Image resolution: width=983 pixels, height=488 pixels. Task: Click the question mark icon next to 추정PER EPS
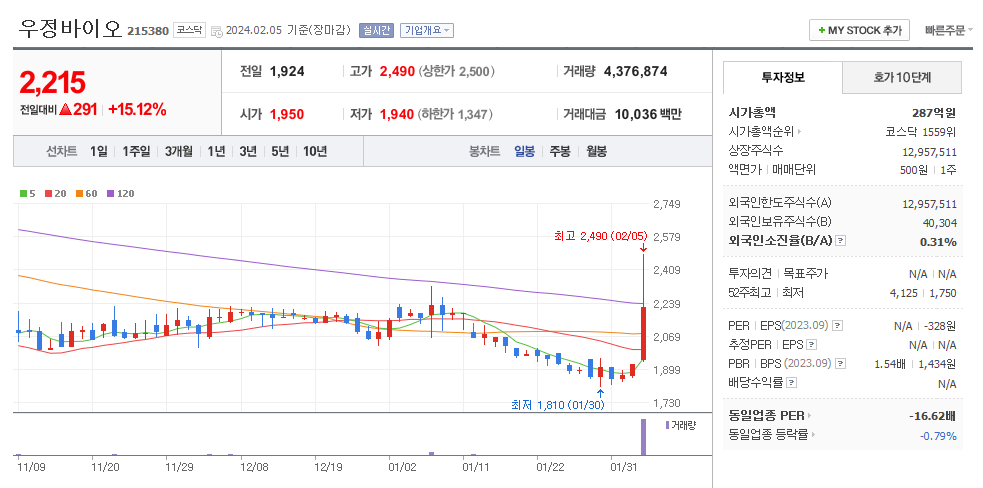pyautogui.click(x=811, y=344)
